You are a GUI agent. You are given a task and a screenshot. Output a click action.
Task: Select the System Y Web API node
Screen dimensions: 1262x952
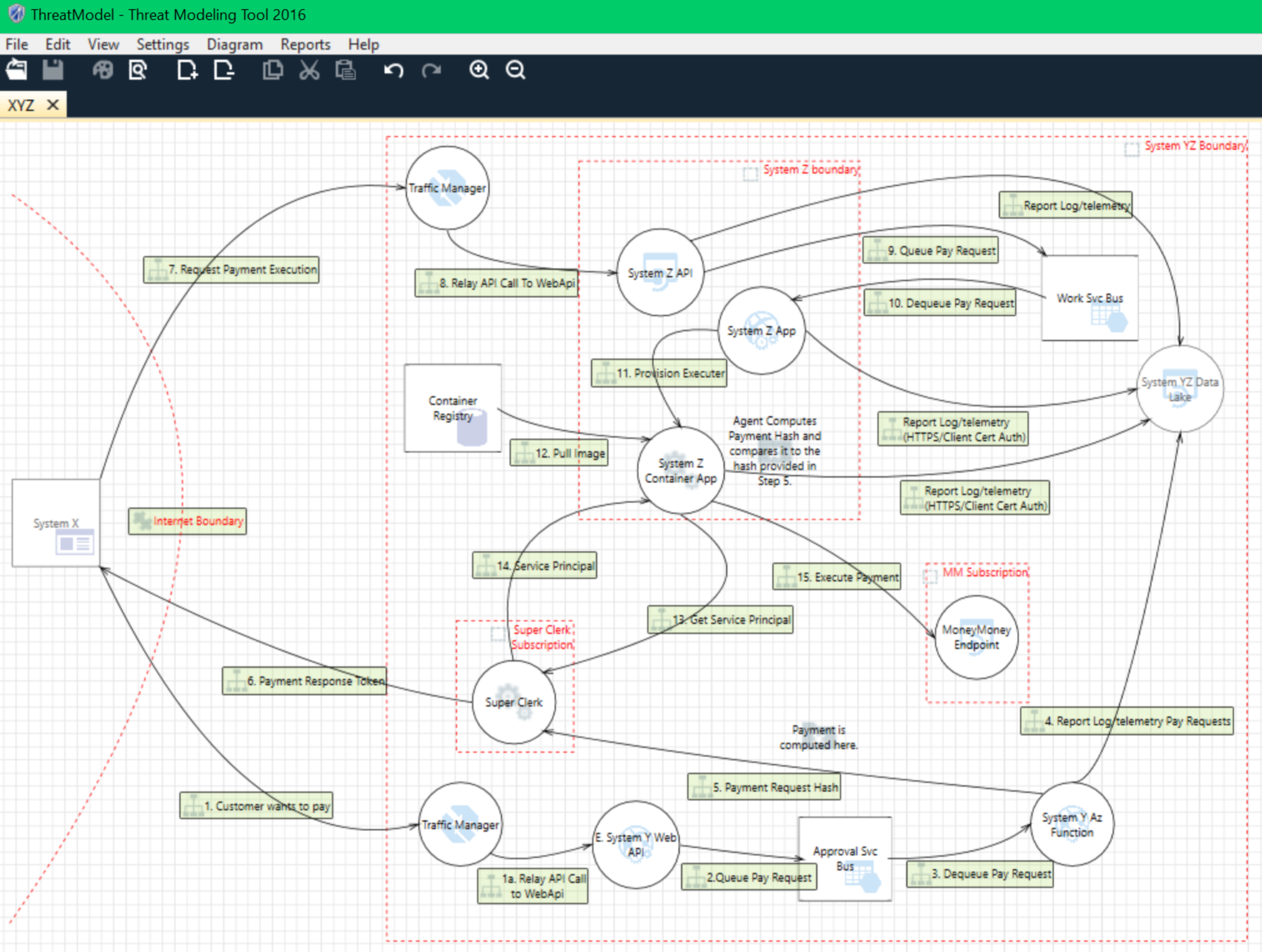click(635, 845)
